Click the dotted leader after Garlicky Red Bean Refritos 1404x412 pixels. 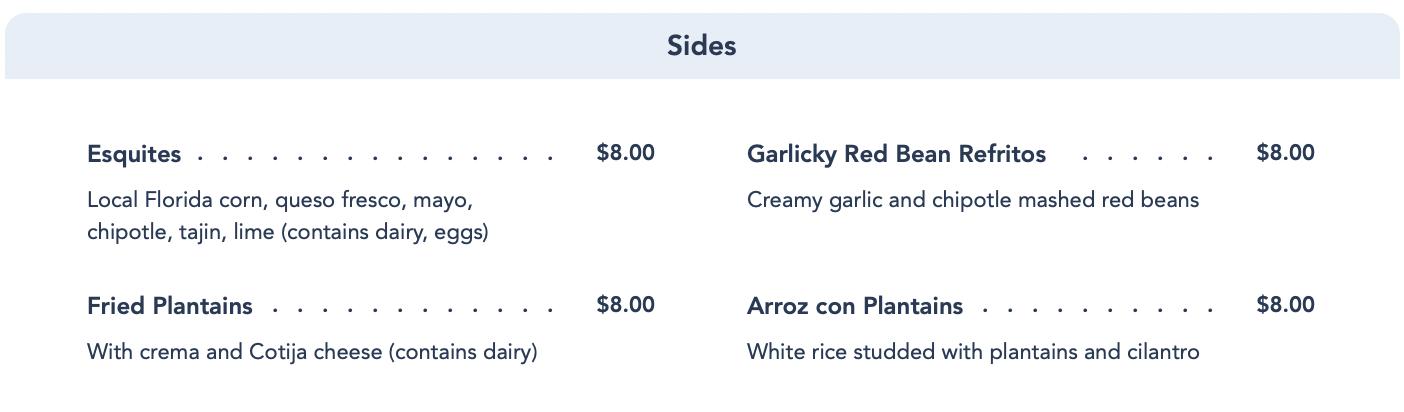(x=1147, y=157)
